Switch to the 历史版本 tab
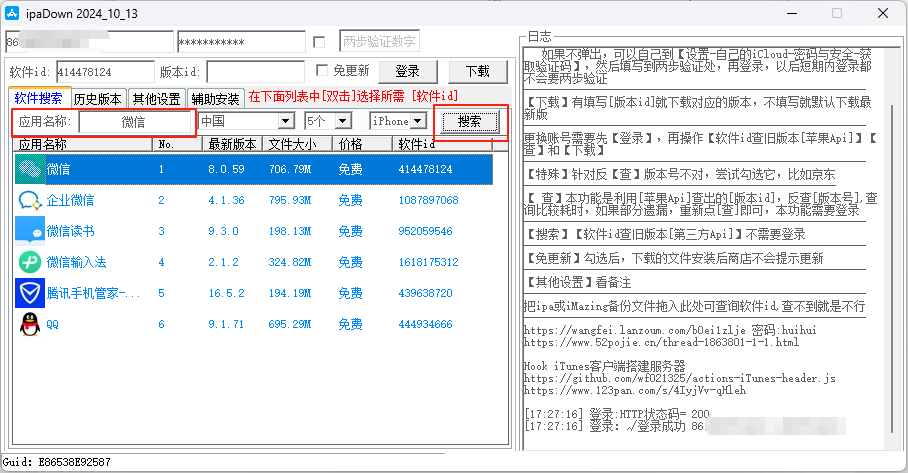 tap(97, 99)
